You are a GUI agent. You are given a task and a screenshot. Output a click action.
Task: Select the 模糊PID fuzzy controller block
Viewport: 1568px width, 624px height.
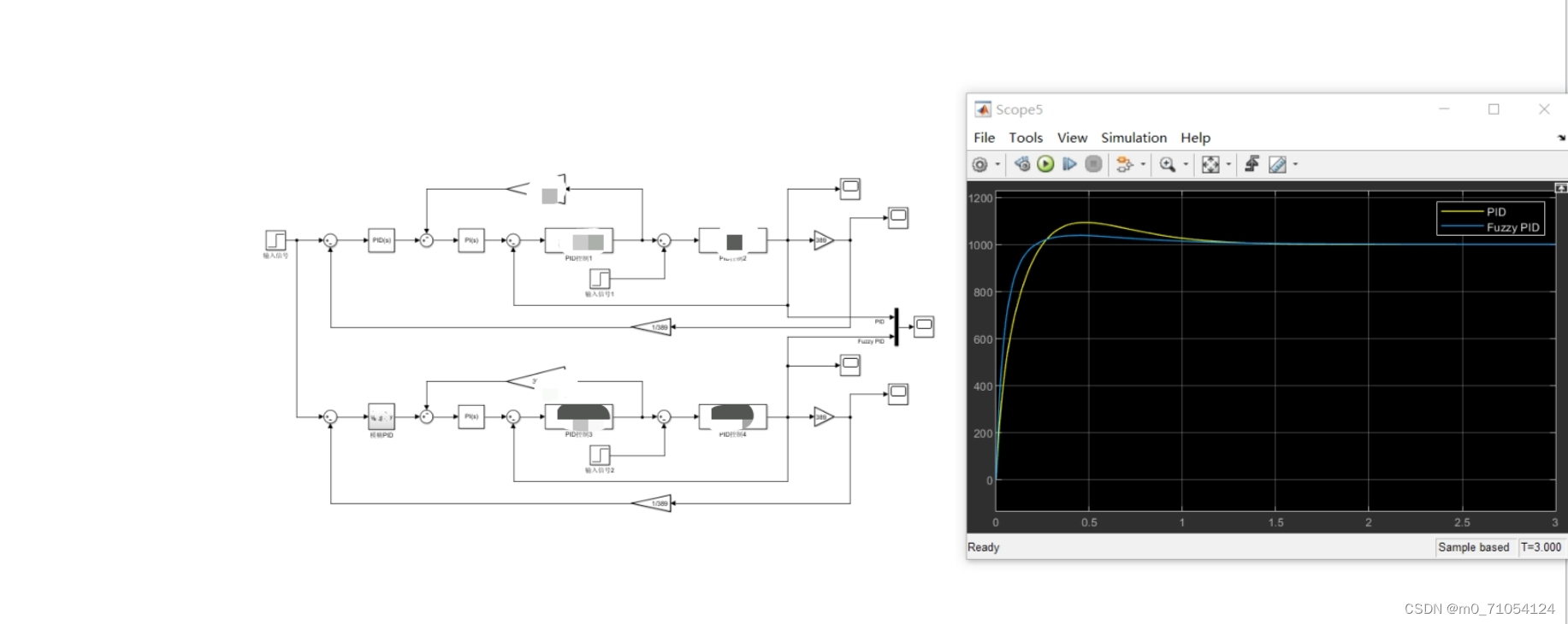382,416
